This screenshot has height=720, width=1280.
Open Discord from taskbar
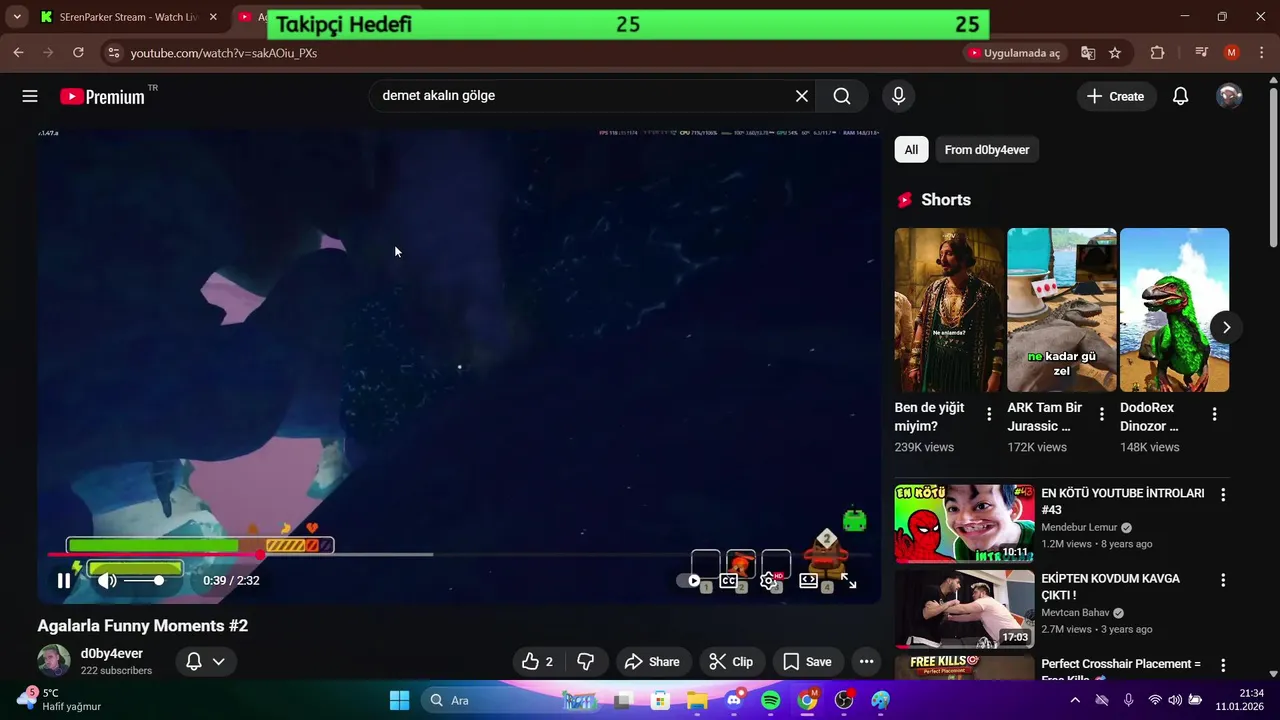pyautogui.click(x=734, y=699)
